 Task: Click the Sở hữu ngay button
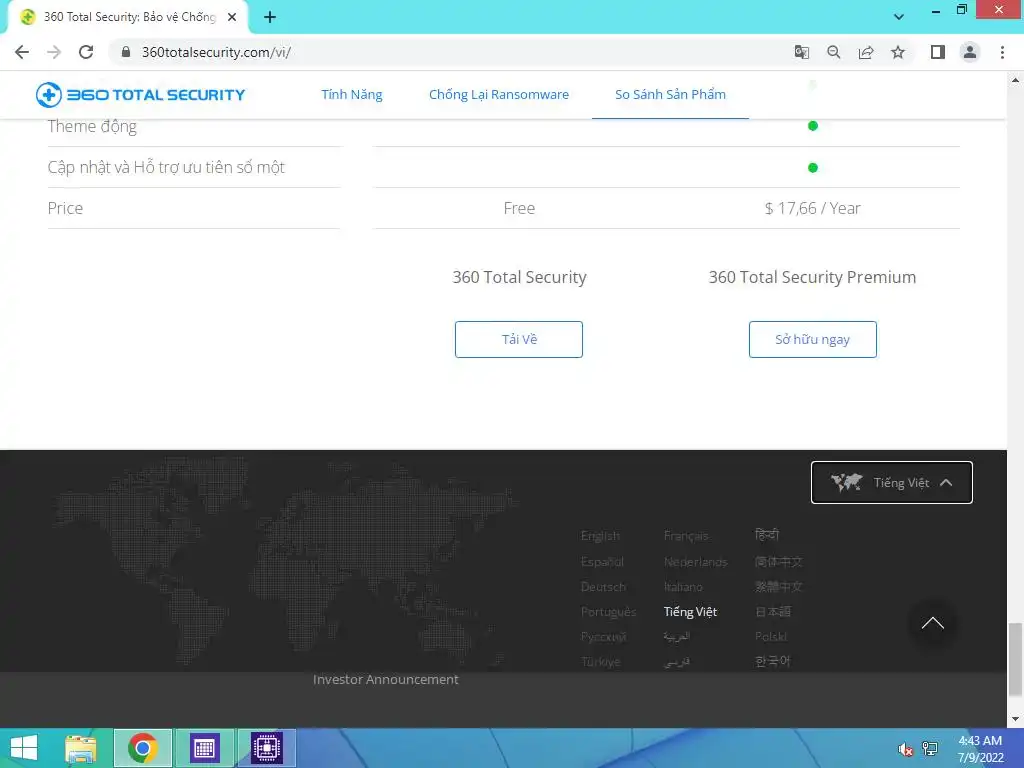[812, 340]
